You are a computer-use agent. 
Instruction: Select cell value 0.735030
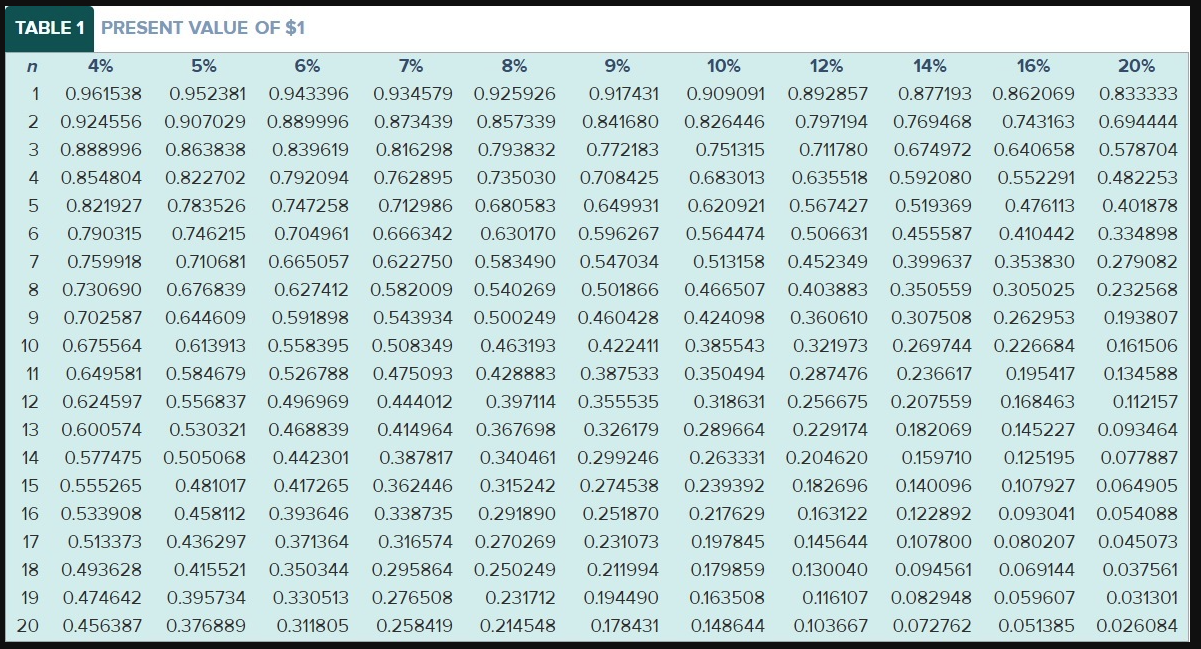pyautogui.click(x=516, y=178)
